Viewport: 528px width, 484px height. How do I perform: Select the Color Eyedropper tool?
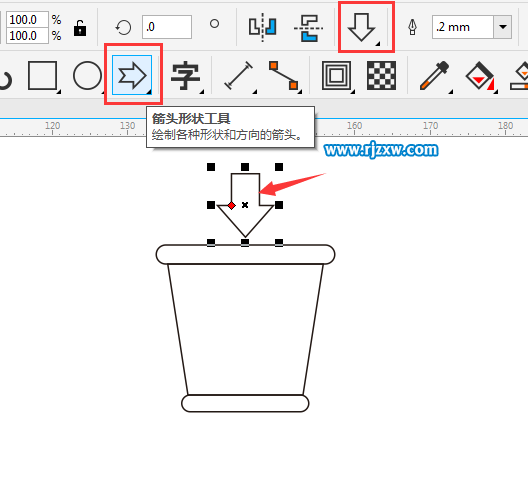click(x=434, y=75)
